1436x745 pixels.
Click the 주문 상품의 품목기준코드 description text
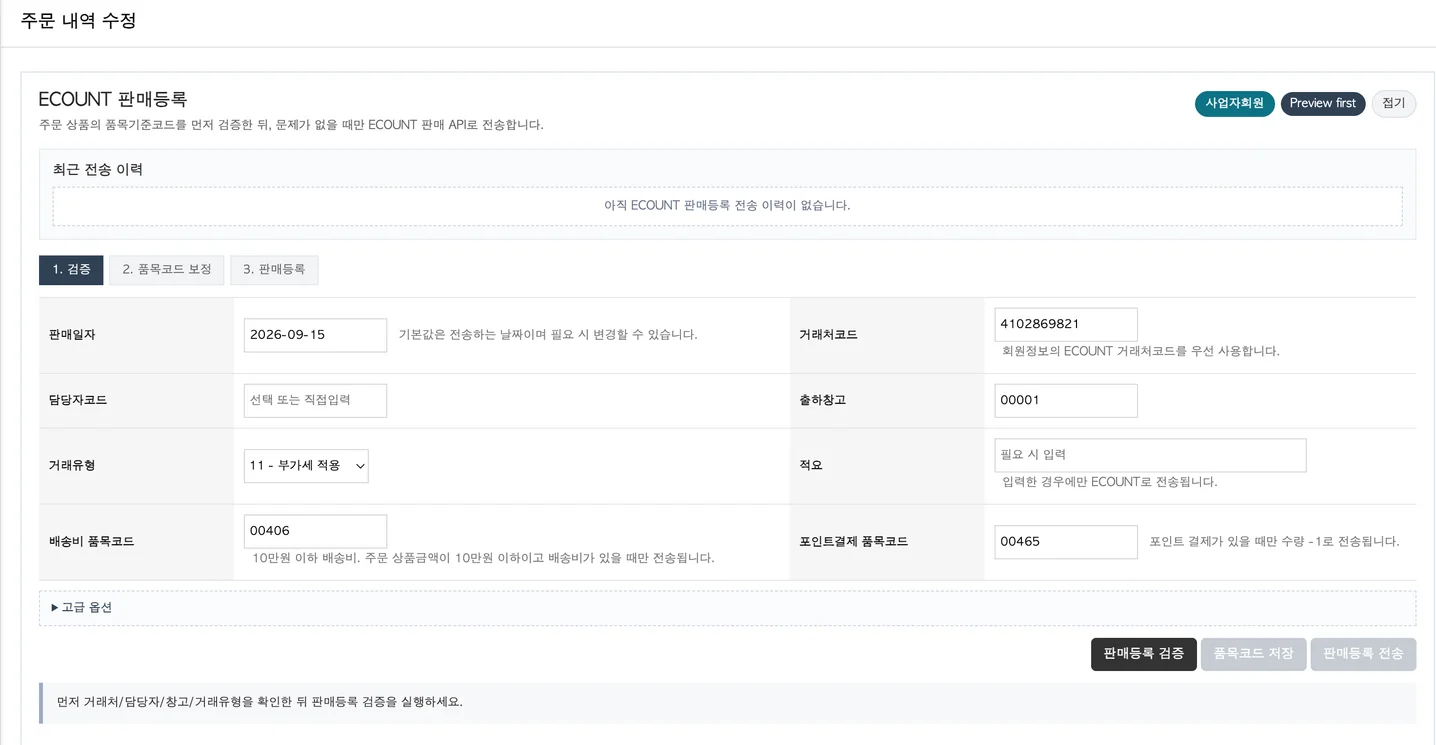(x=291, y=125)
